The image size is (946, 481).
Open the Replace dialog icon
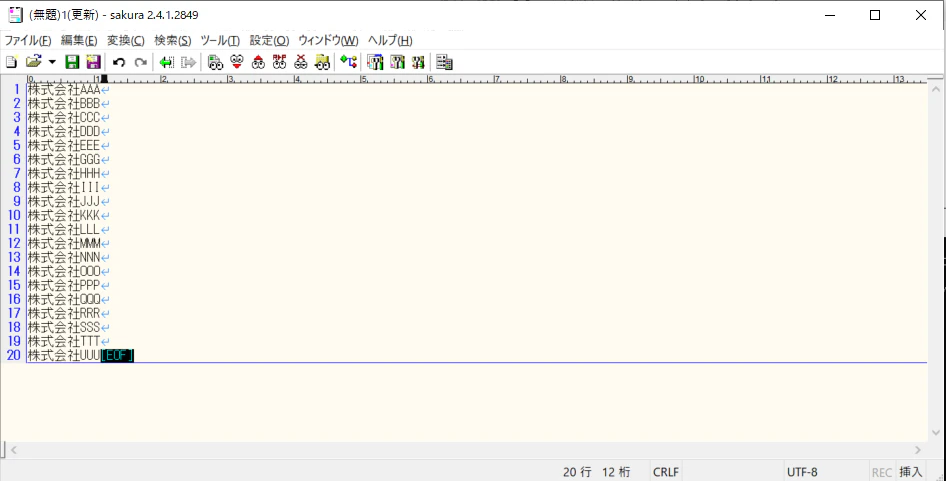(279, 62)
